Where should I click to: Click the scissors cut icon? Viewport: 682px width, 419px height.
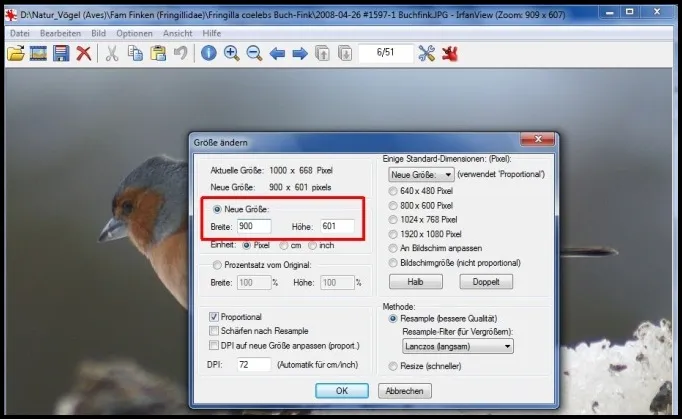pos(112,53)
